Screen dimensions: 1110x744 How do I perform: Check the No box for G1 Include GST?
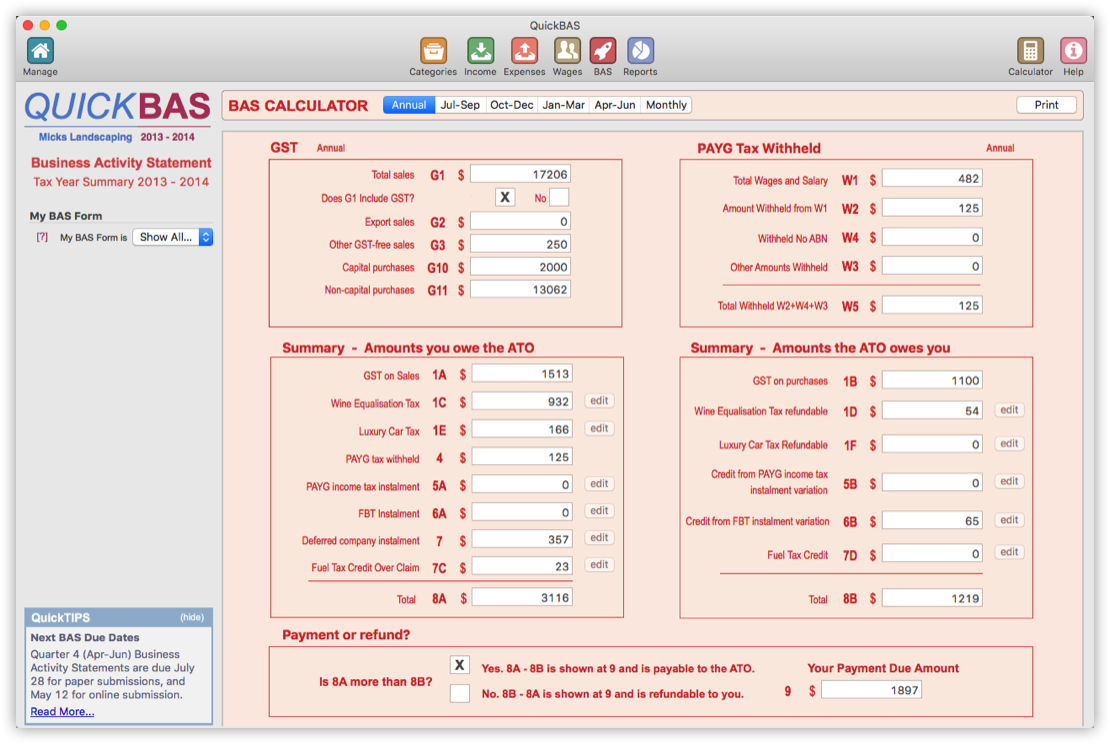[x=558, y=197]
